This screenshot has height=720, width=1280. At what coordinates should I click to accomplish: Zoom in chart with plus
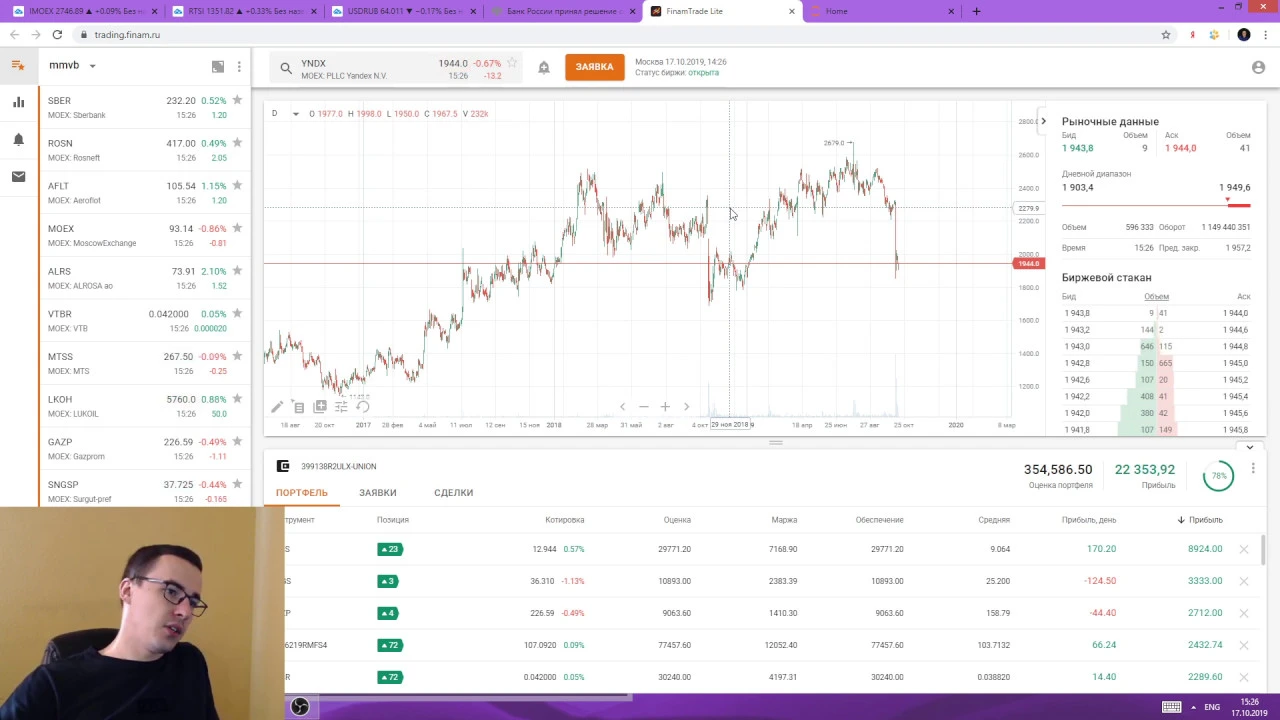pos(665,407)
